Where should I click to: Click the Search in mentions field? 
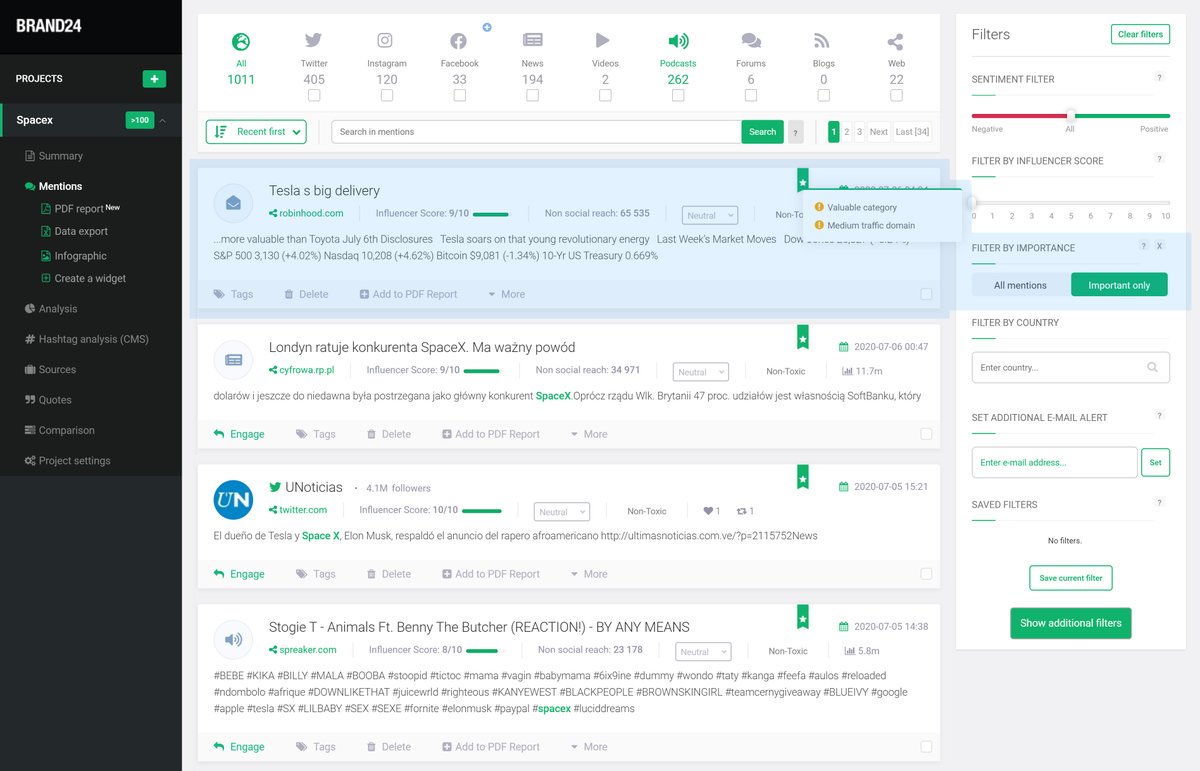[x=536, y=132]
